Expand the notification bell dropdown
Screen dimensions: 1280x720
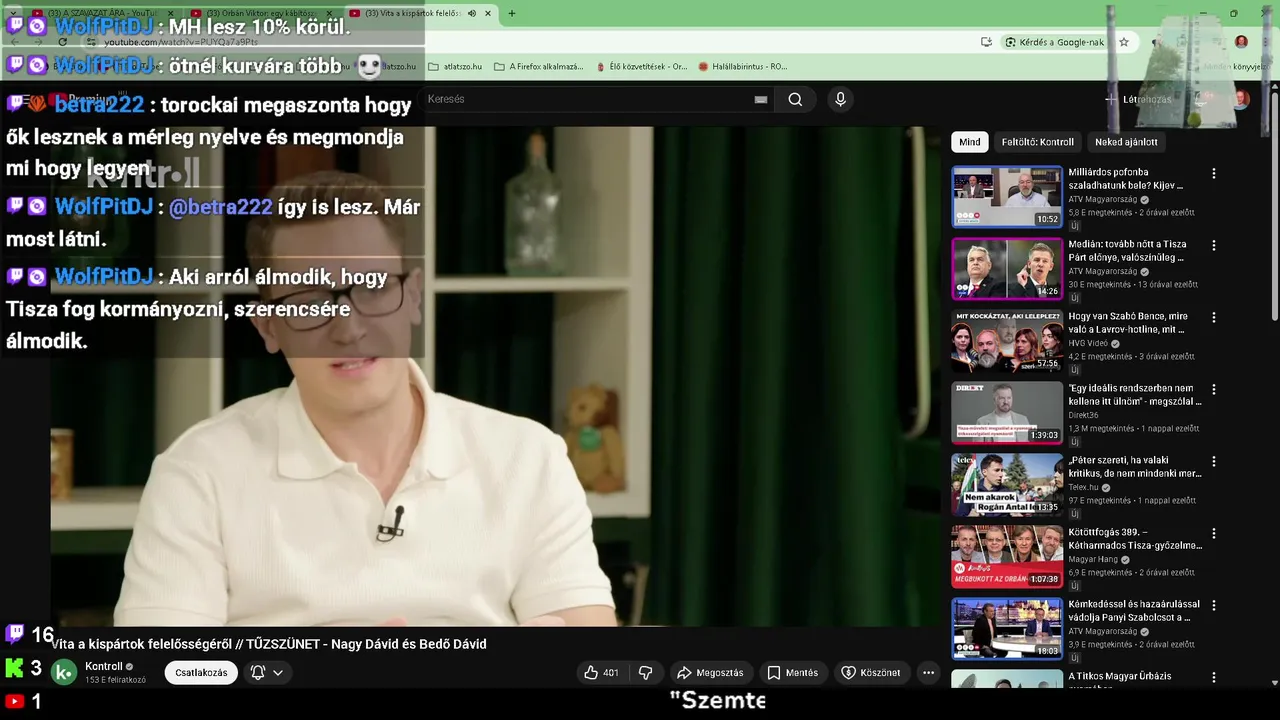pyautogui.click(x=267, y=673)
